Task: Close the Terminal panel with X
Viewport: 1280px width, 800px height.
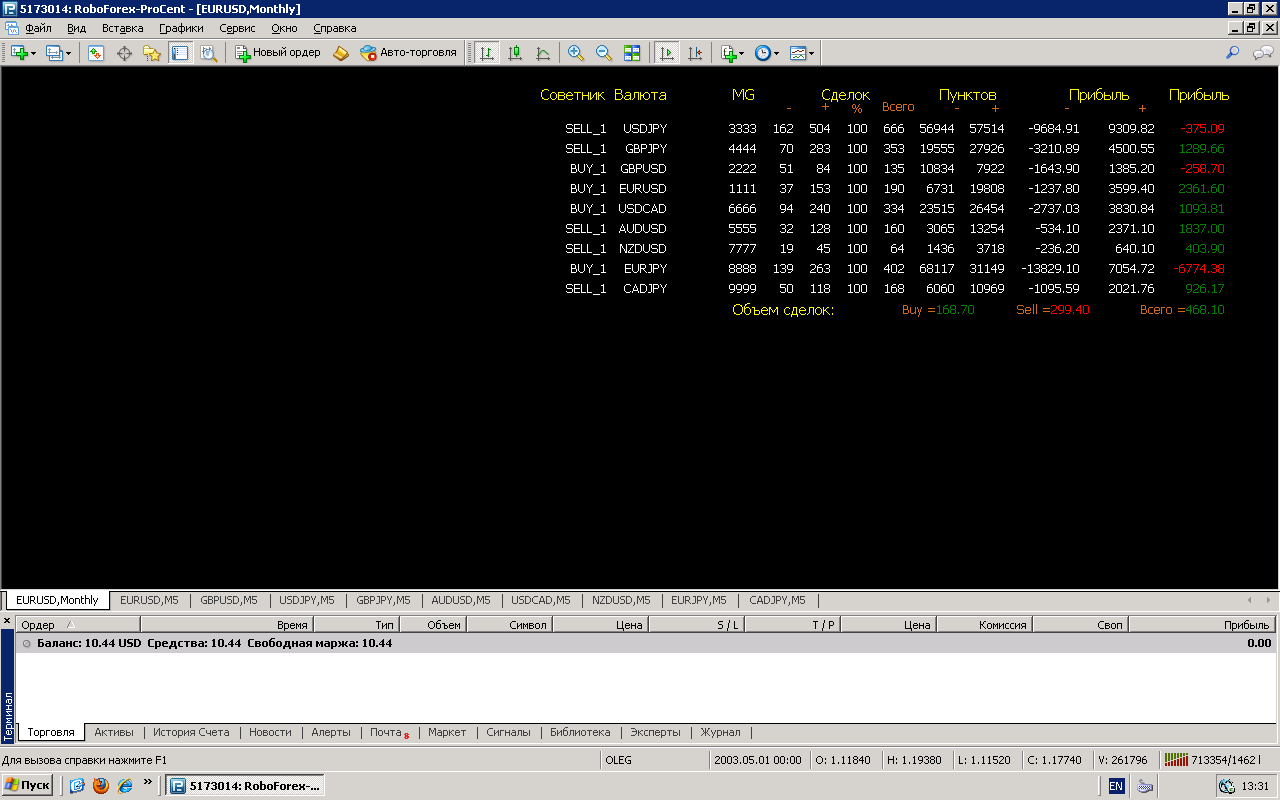Action: [7, 622]
